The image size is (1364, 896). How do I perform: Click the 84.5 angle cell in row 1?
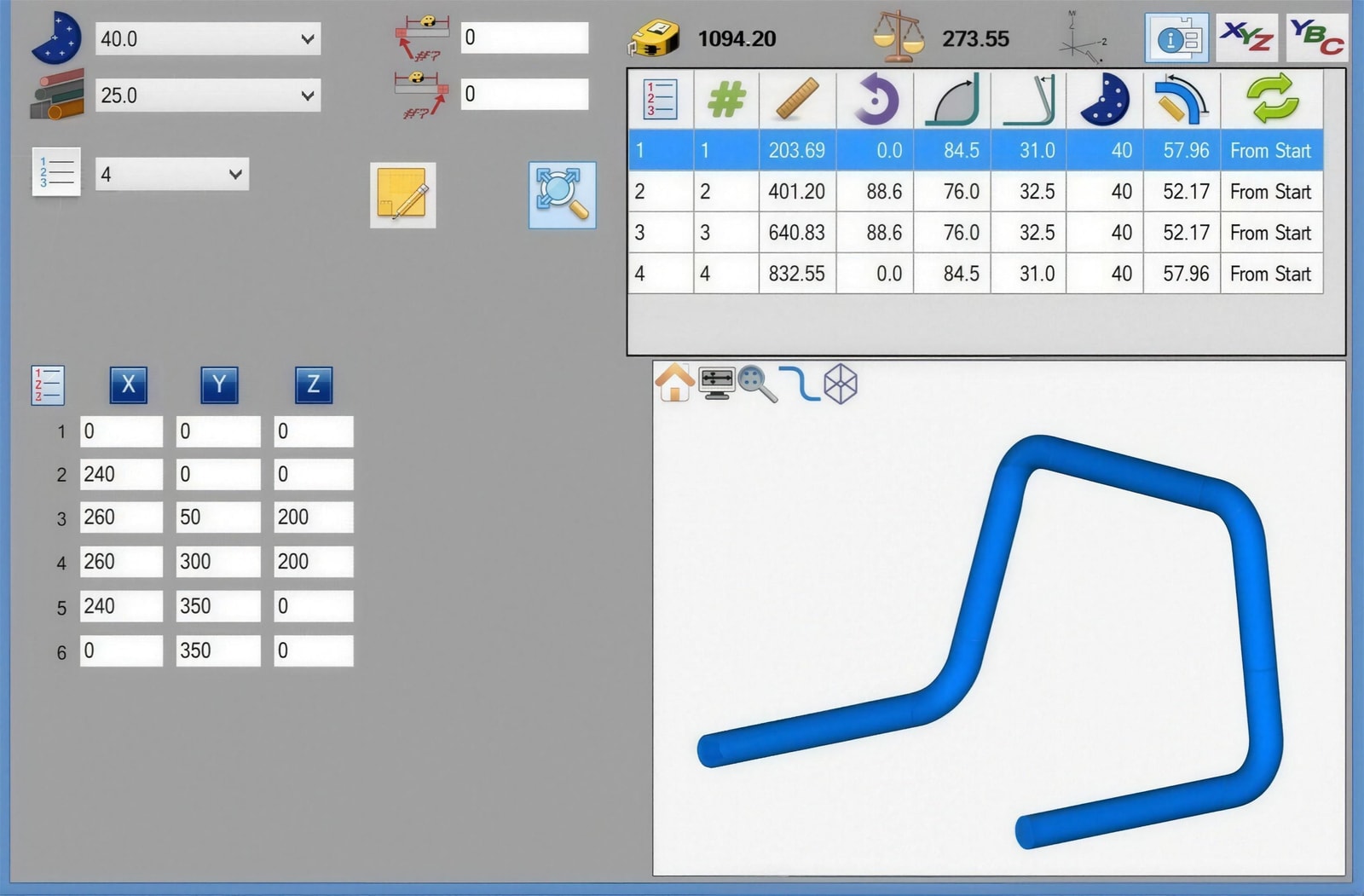point(952,151)
